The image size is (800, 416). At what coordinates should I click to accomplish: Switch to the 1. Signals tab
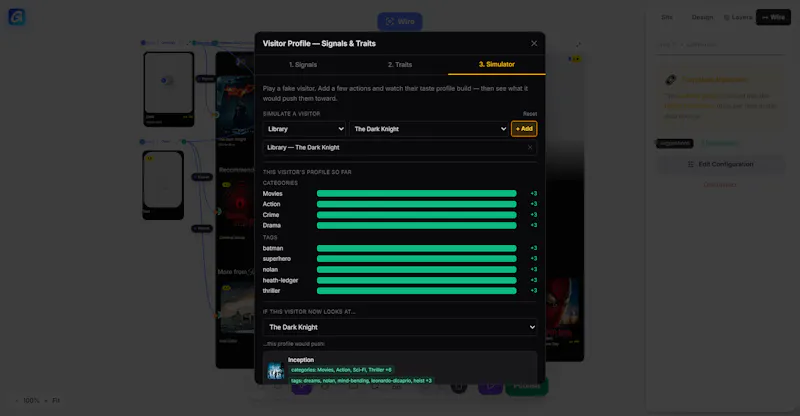[x=303, y=64]
